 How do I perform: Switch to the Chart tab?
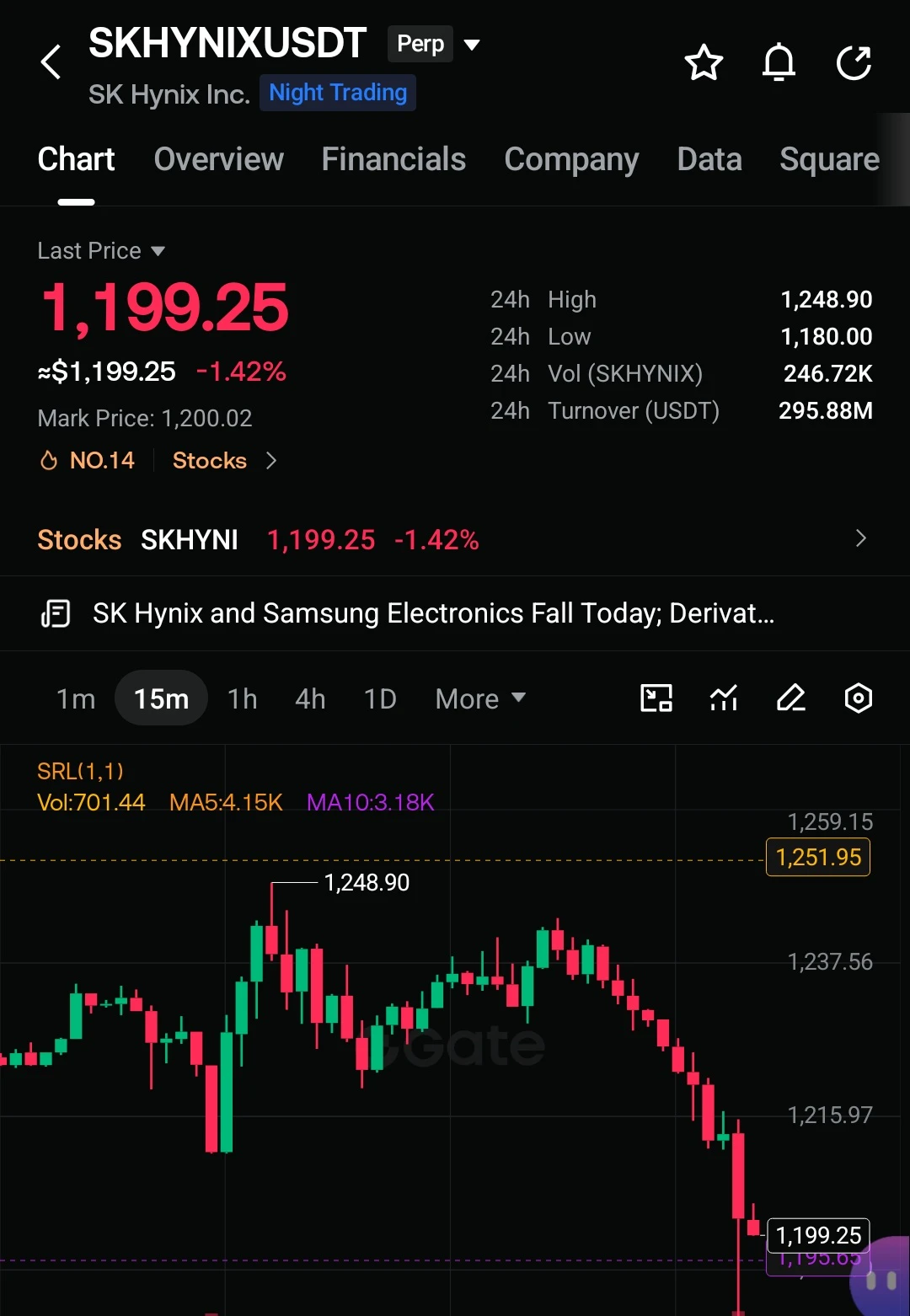[x=76, y=159]
